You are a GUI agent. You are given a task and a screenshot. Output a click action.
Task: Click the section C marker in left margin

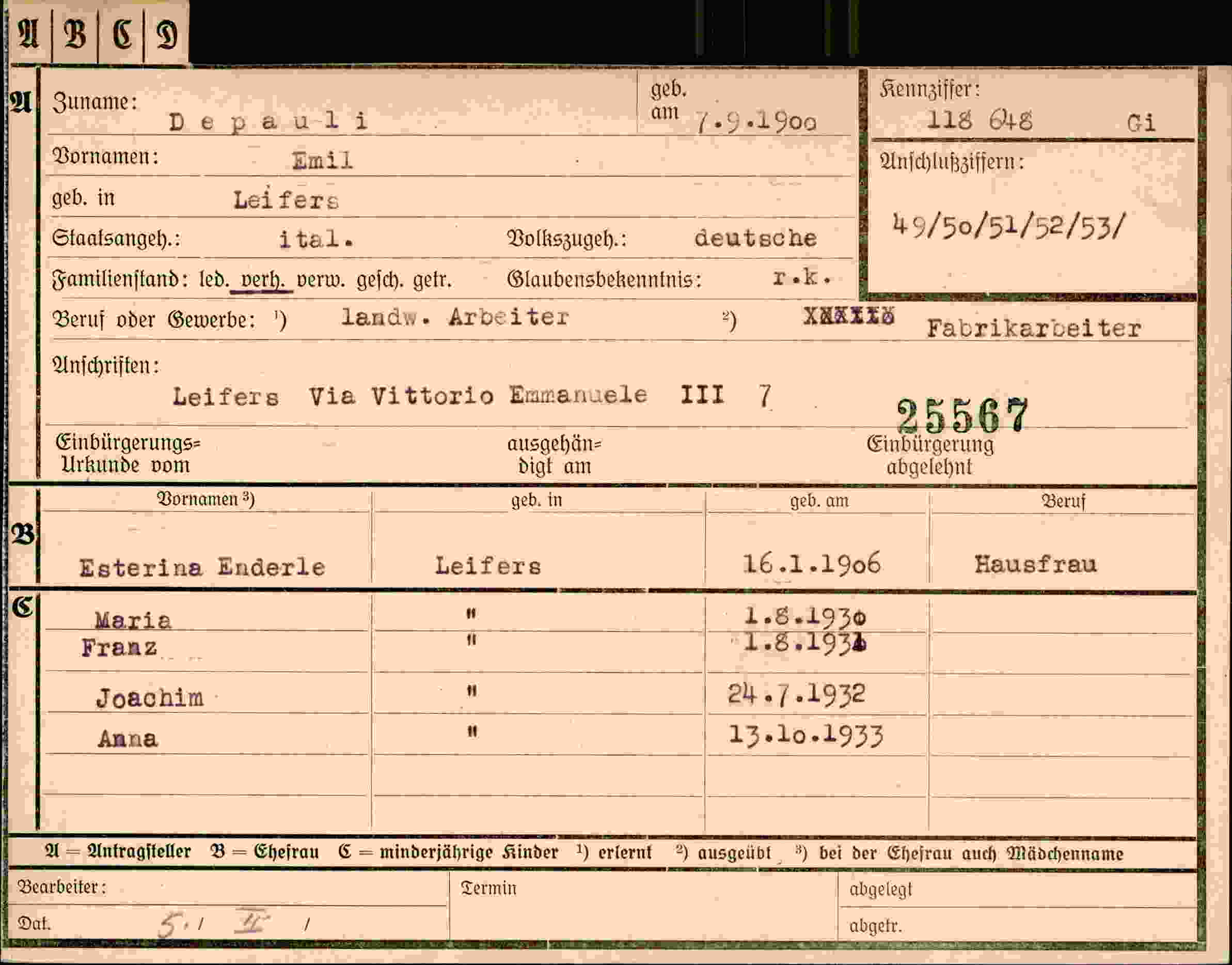coord(23,608)
